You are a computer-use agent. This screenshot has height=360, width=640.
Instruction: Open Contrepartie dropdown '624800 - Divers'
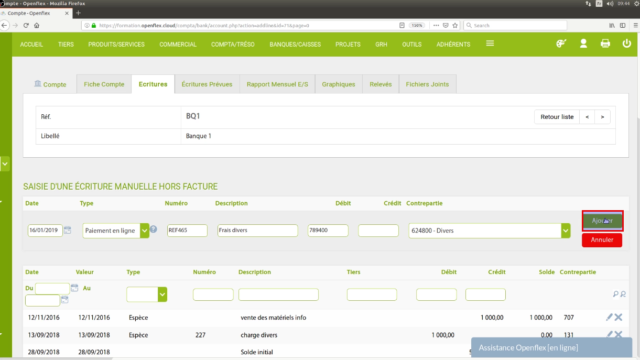click(x=489, y=231)
